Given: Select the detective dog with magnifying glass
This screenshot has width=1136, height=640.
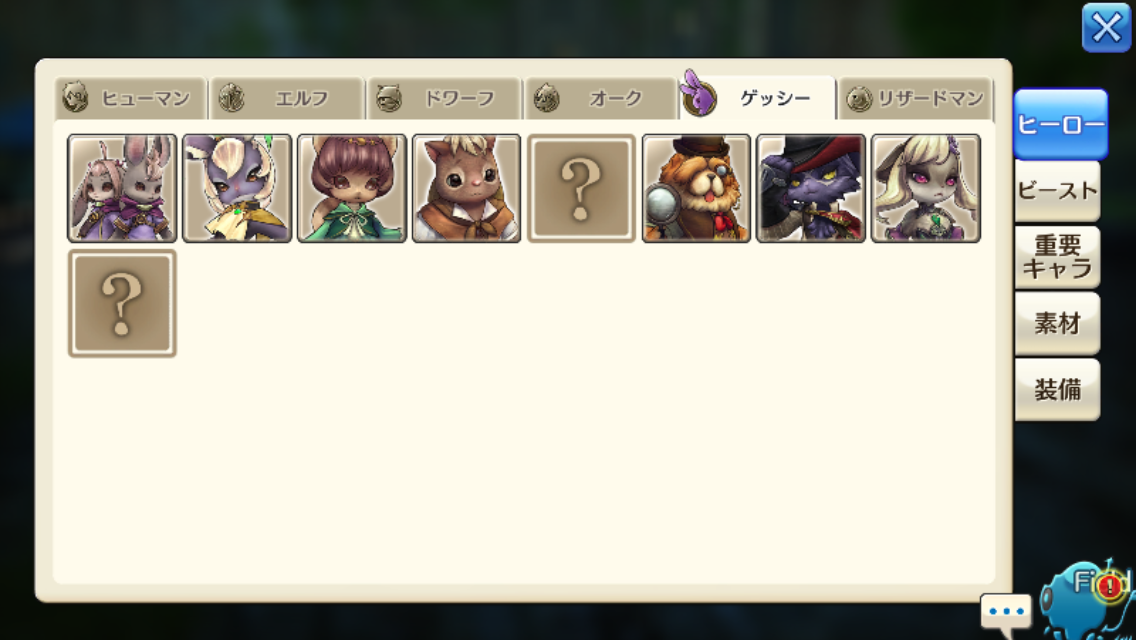Looking at the screenshot, I should 696,188.
